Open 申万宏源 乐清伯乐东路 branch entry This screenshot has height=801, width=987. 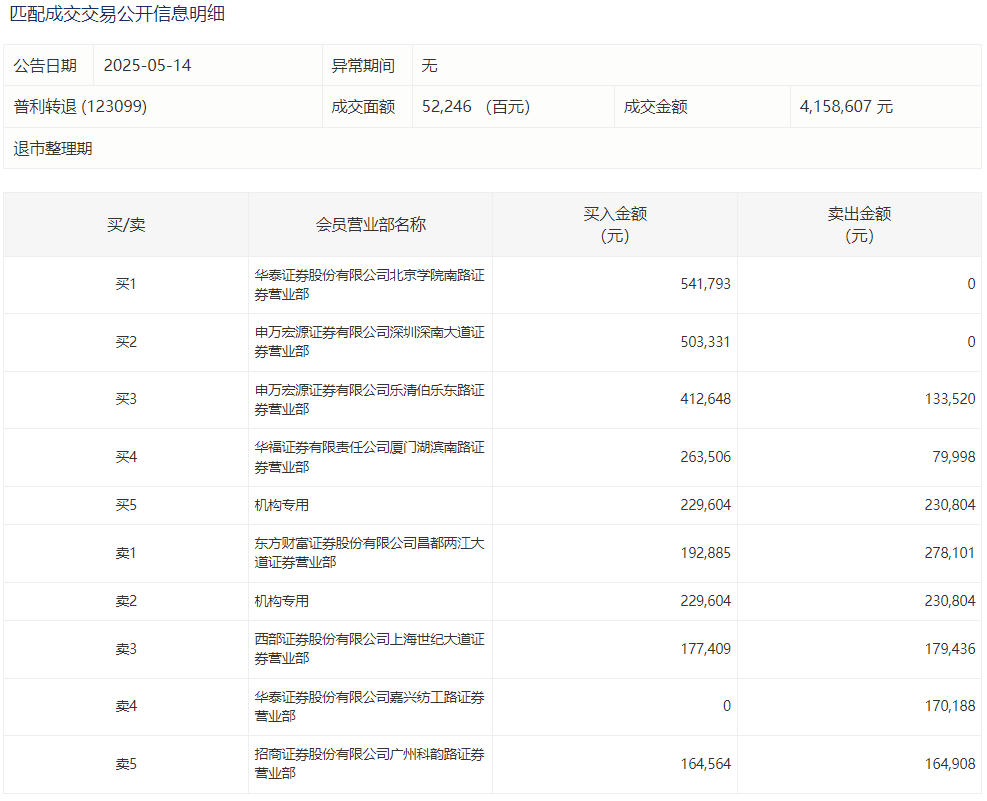(x=369, y=400)
